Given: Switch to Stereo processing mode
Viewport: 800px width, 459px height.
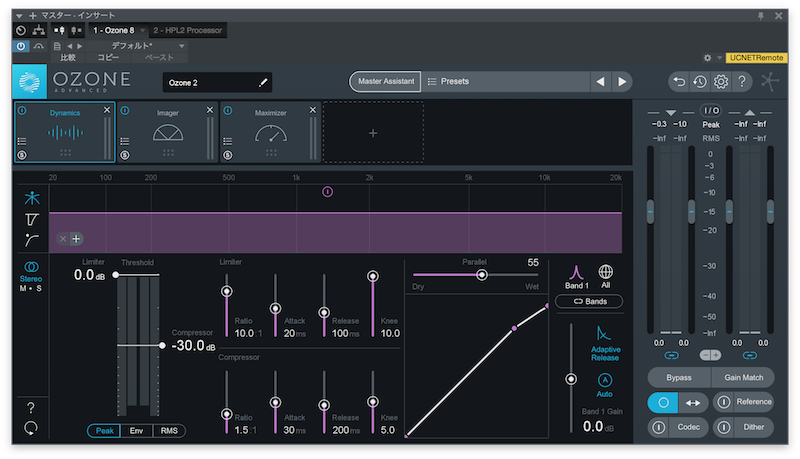Looking at the screenshot, I should tap(31, 271).
